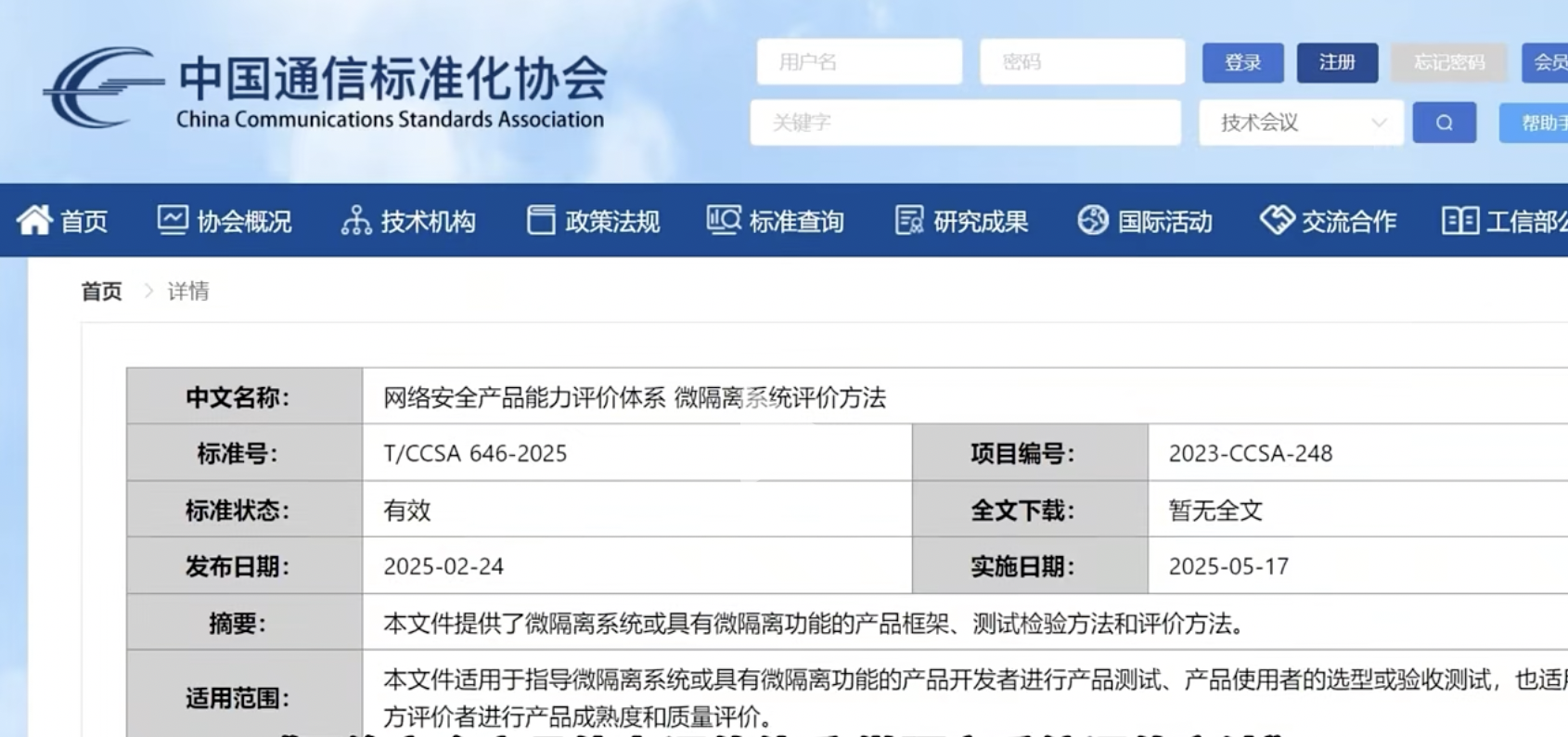
Task: Select implementation date 2025-05-17
Action: (x=1228, y=566)
